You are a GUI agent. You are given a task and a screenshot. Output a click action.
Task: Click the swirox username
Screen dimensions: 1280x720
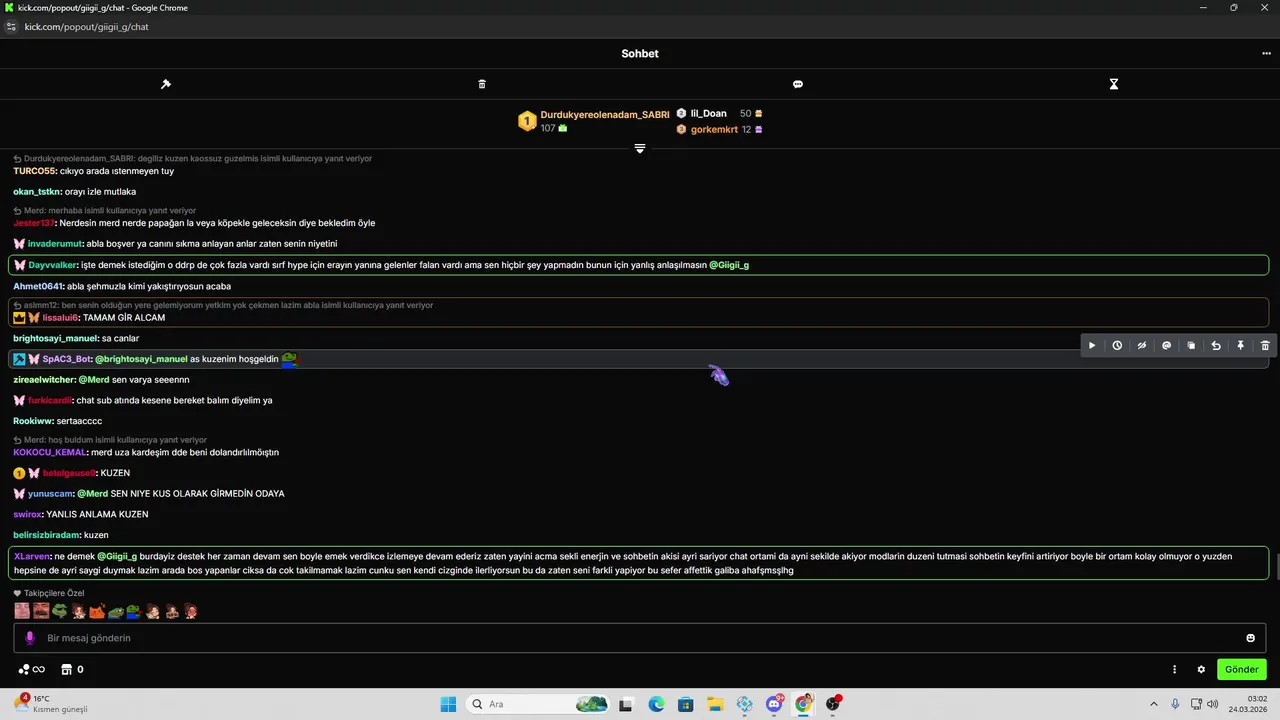[28, 514]
